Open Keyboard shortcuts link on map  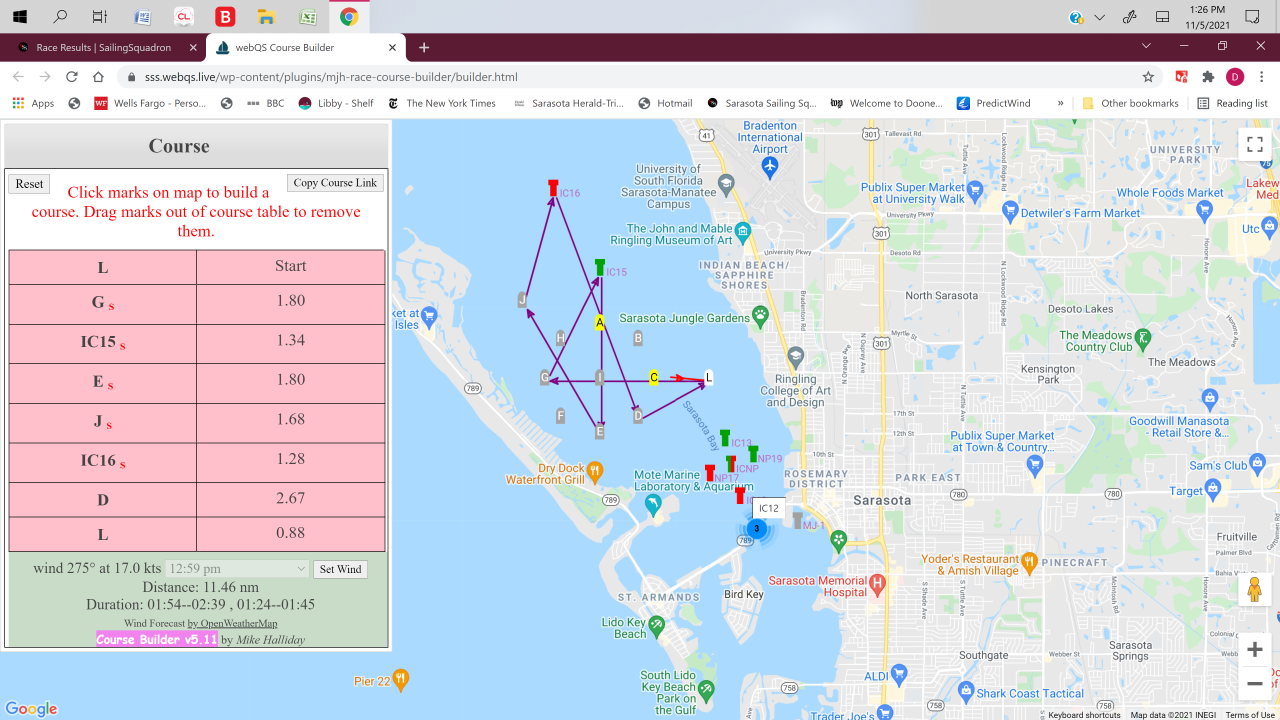pyautogui.click(x=1084, y=715)
